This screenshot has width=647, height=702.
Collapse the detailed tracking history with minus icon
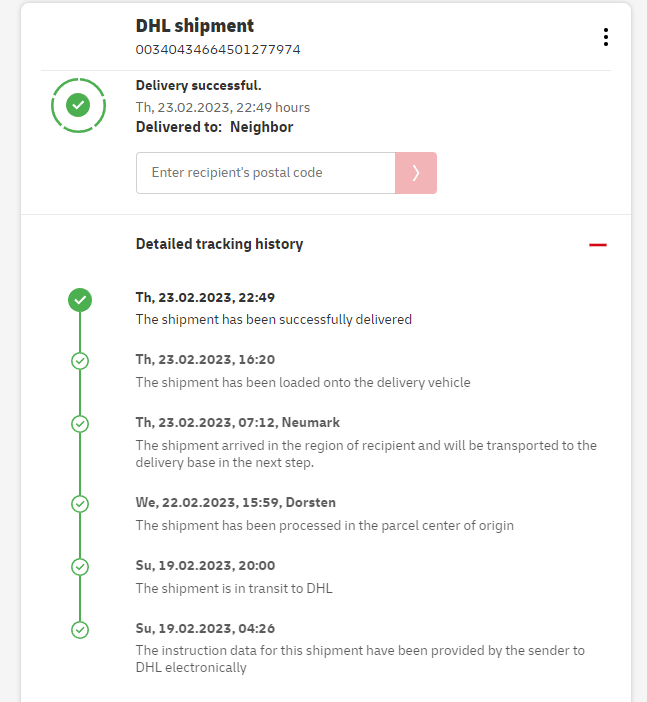click(598, 244)
